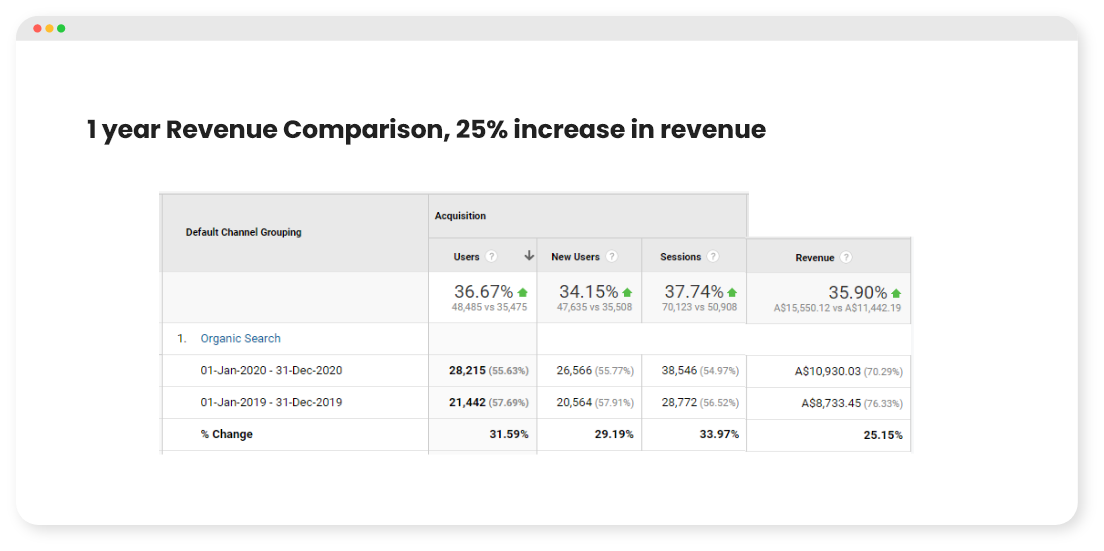This screenshot has height=551, width=1104.
Task: Open the Organic Search channel link
Action: [x=241, y=338]
